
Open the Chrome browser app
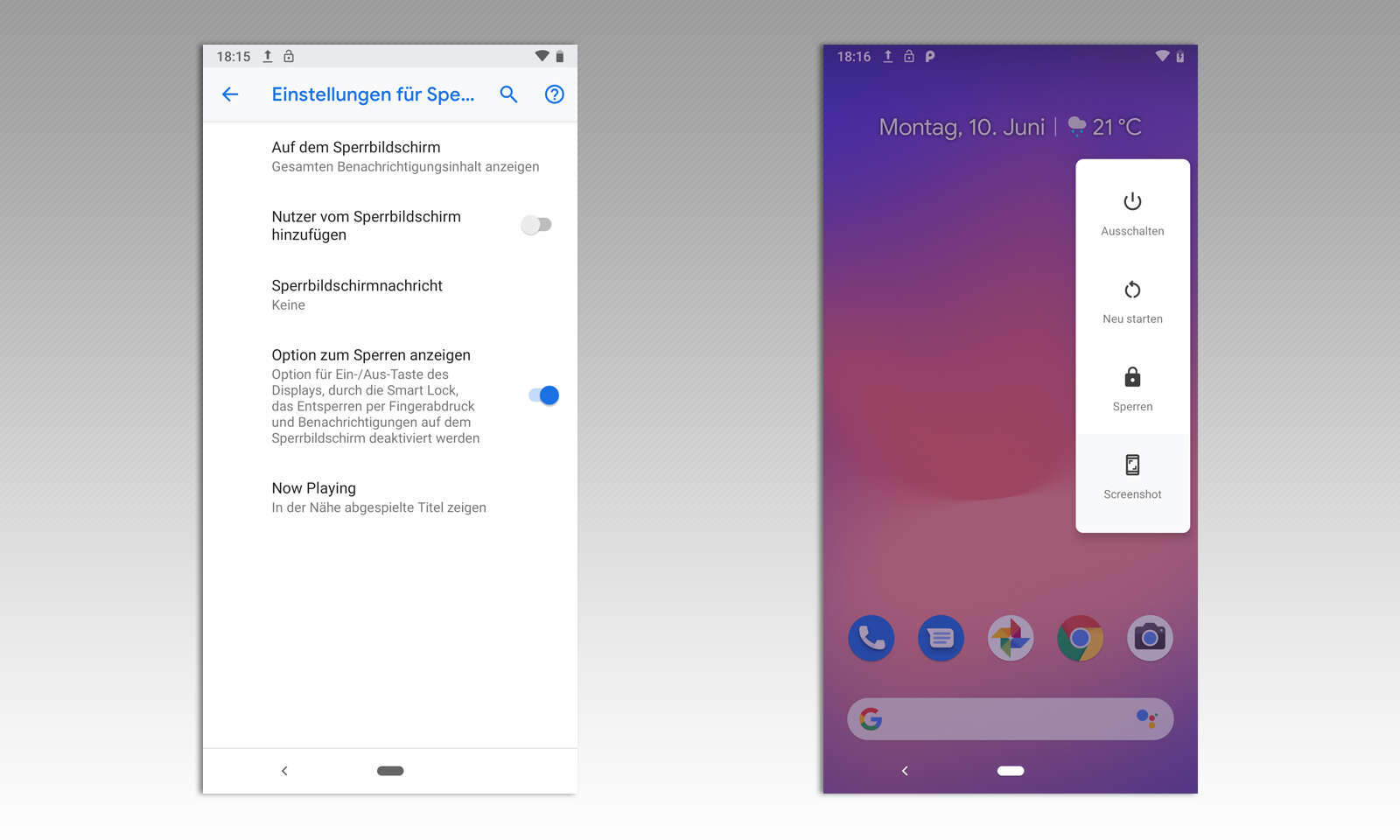tap(1080, 638)
